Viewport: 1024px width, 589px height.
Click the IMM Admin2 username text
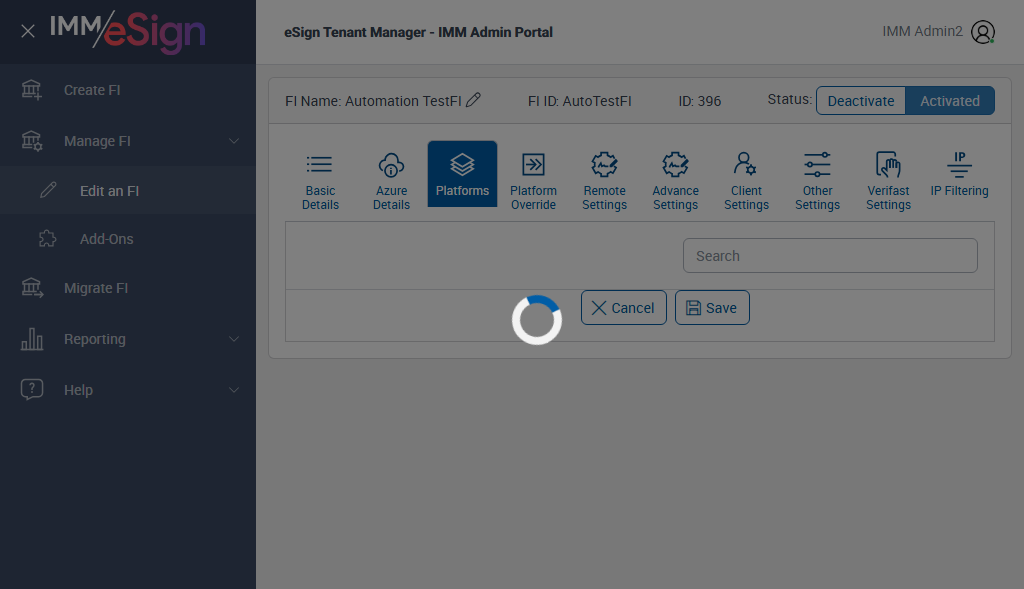[x=922, y=31]
